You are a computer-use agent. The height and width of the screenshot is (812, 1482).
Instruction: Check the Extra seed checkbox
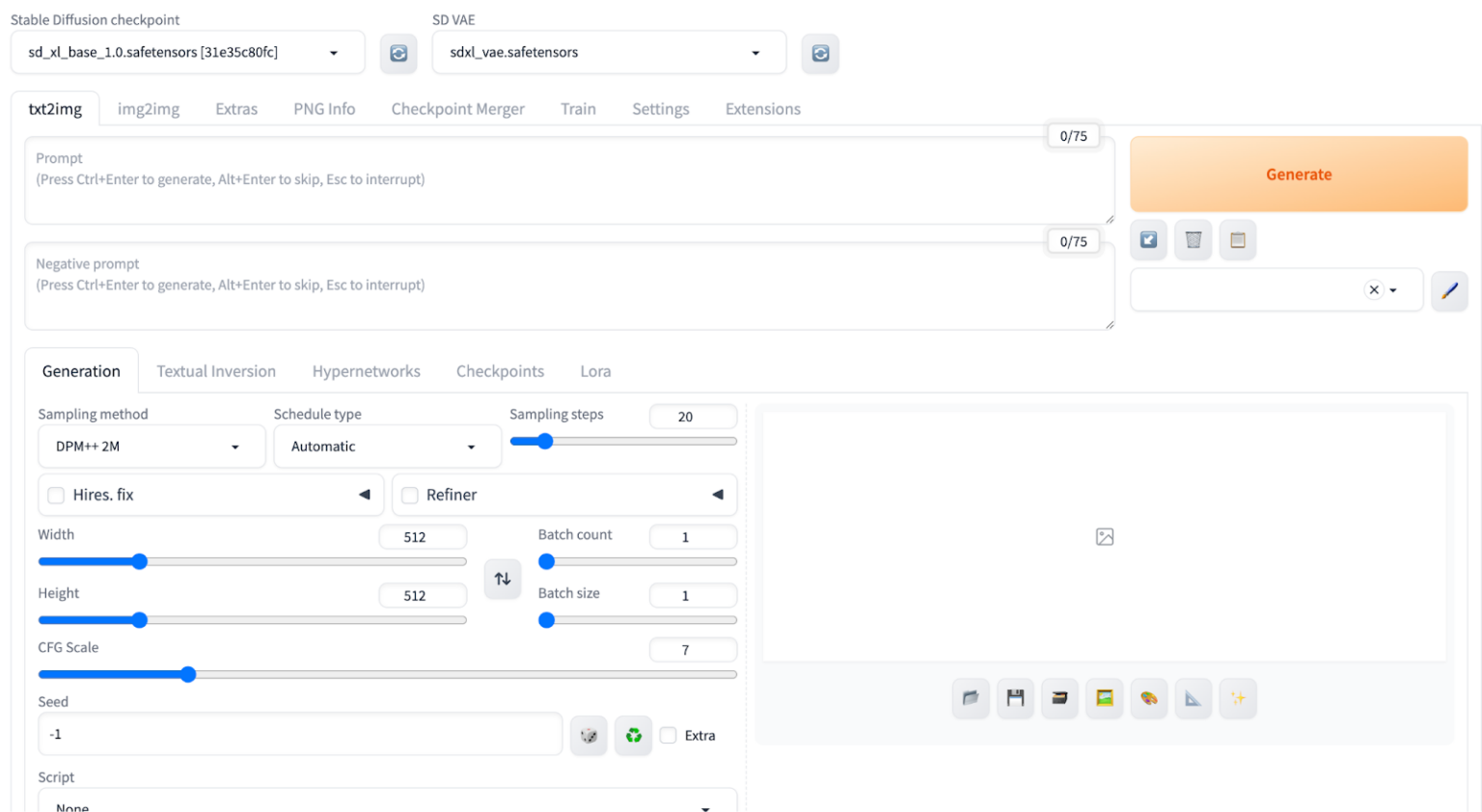pyautogui.click(x=669, y=736)
